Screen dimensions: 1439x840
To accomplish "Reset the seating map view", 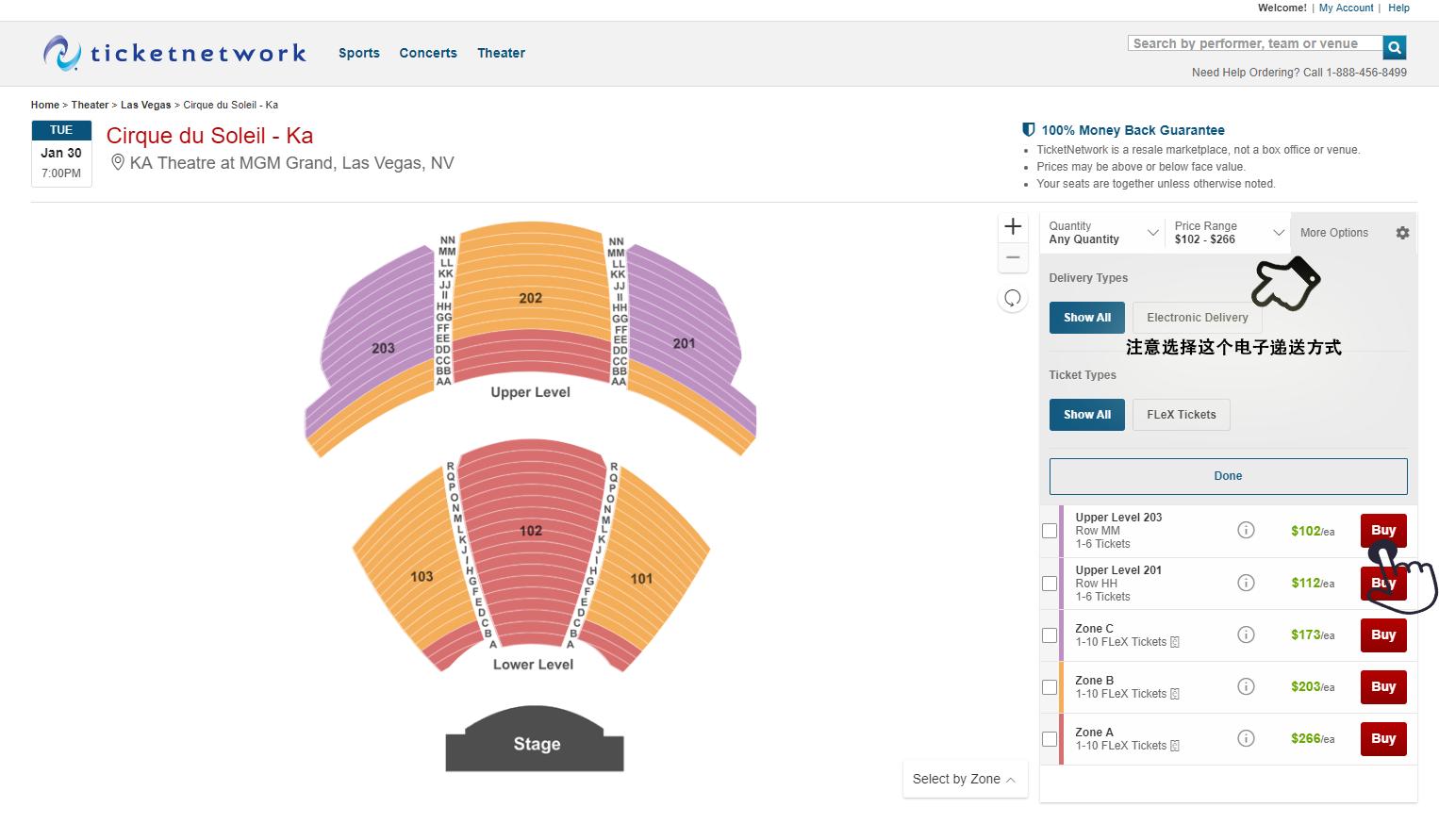I will coord(1013,299).
